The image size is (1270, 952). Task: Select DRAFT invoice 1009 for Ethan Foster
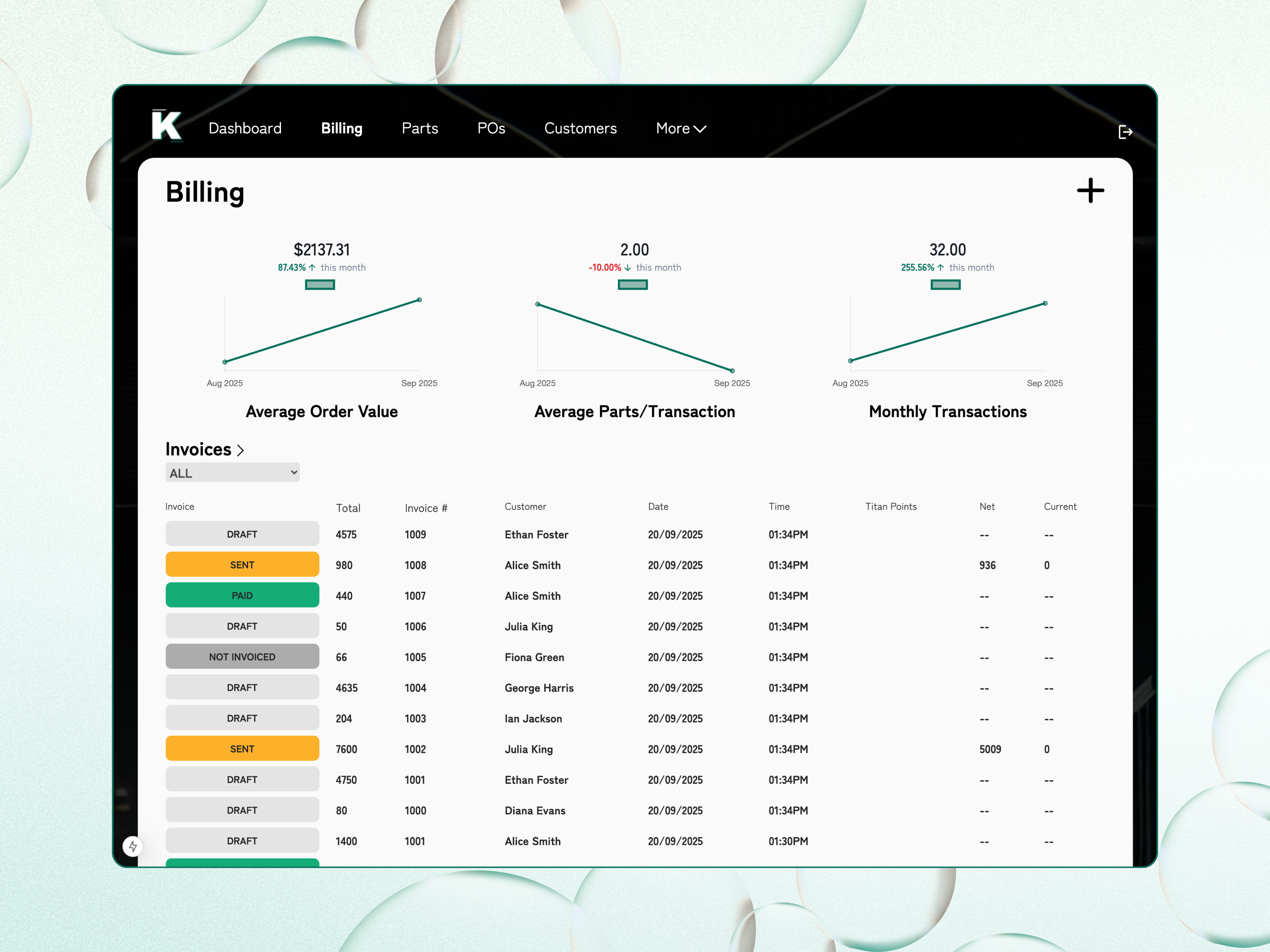click(242, 534)
